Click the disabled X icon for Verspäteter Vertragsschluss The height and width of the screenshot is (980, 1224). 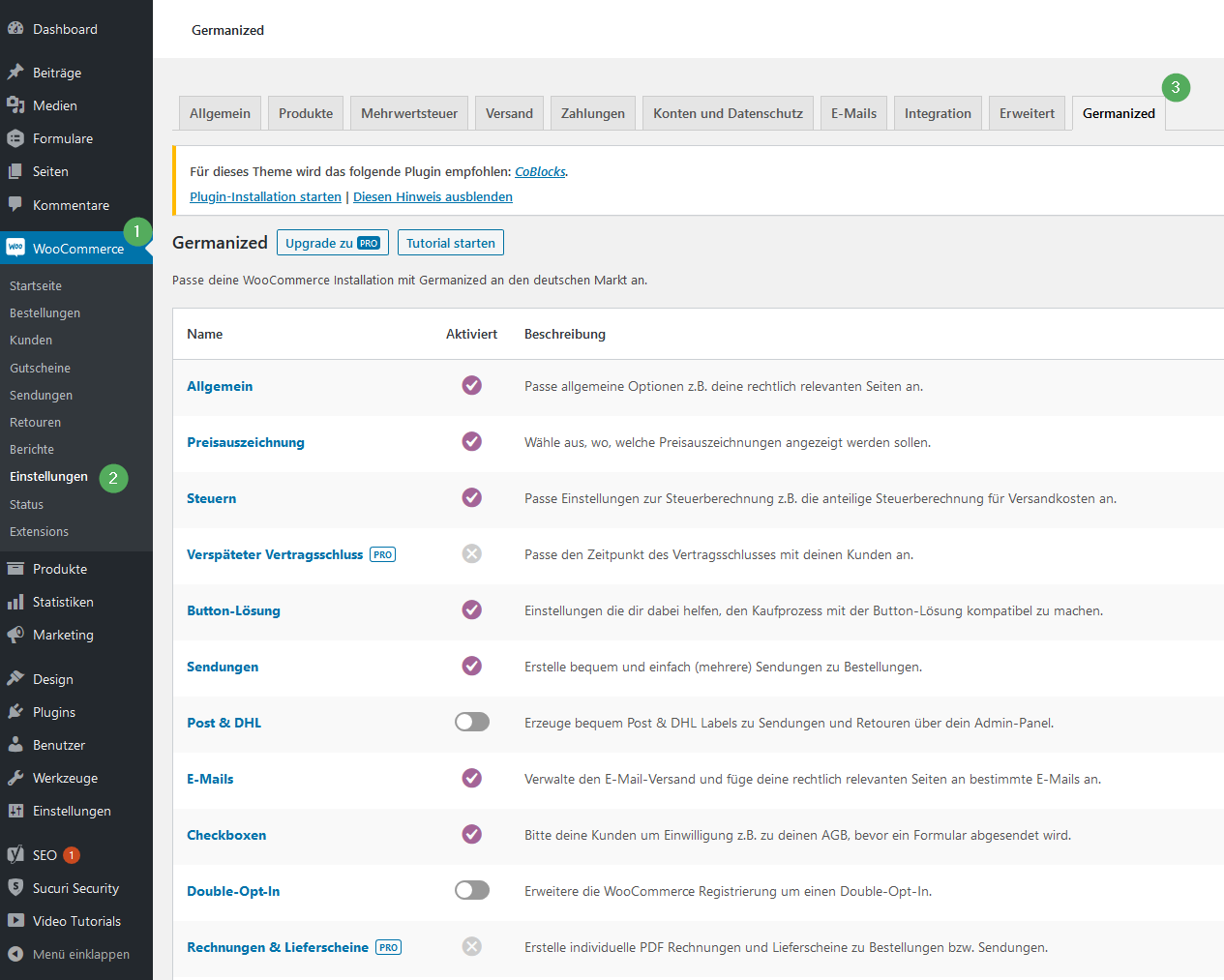(x=472, y=554)
